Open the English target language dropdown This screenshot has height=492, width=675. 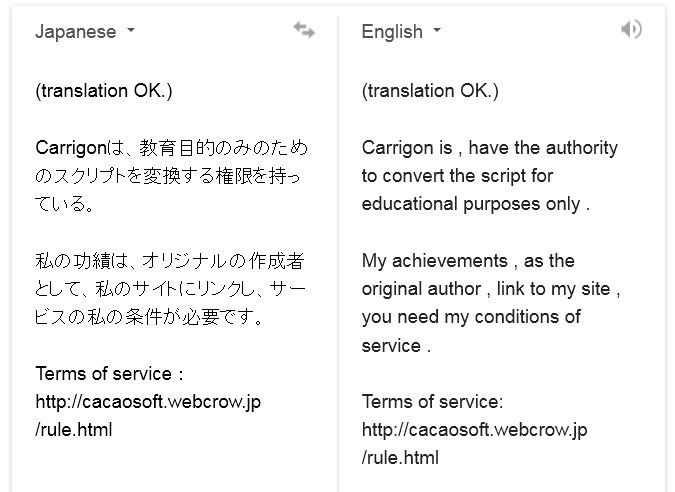400,31
